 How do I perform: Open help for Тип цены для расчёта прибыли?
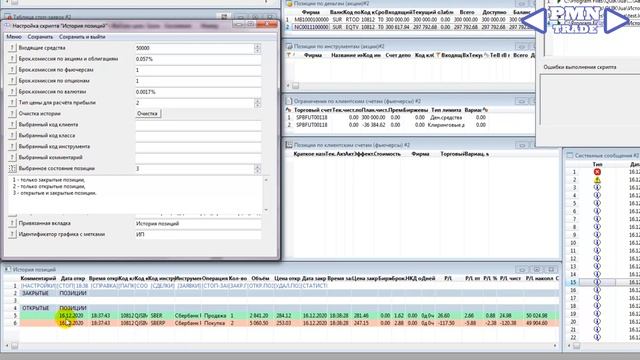(x=12, y=103)
